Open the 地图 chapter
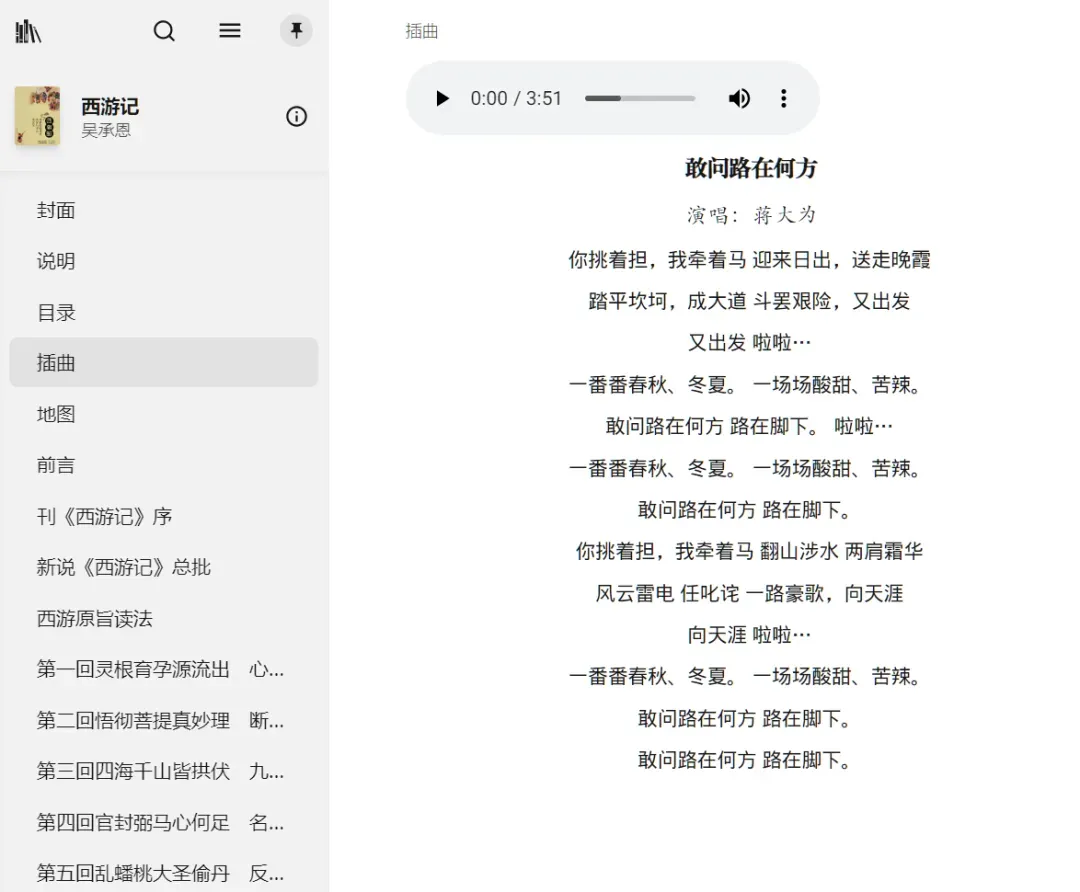The image size is (1080, 892). (164, 414)
